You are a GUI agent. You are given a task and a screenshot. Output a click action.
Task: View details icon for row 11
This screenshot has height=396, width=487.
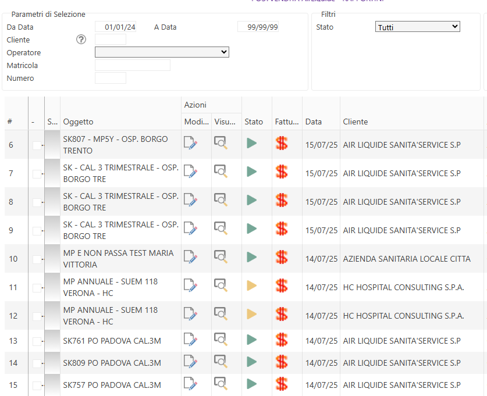[x=220, y=285]
